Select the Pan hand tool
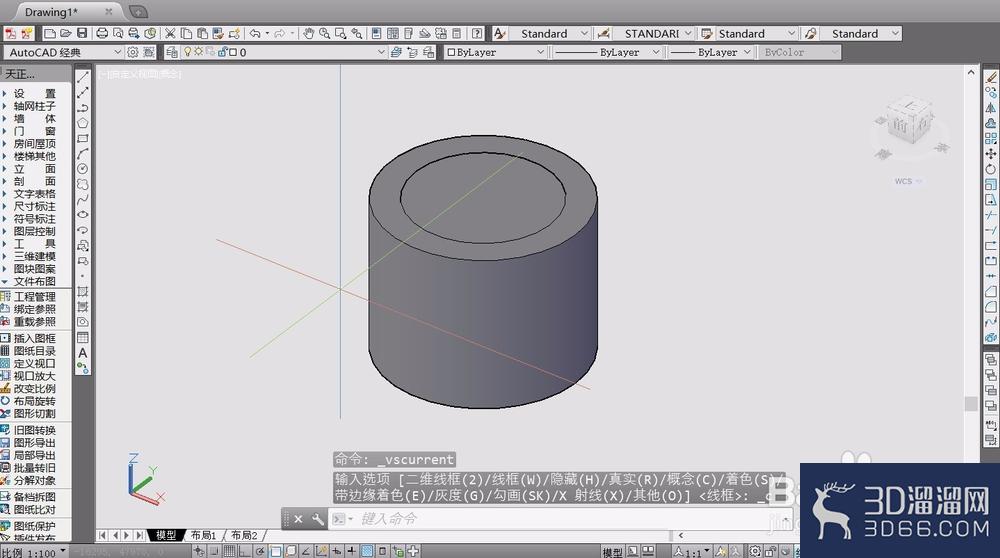This screenshot has width=1000, height=558. 309,33
